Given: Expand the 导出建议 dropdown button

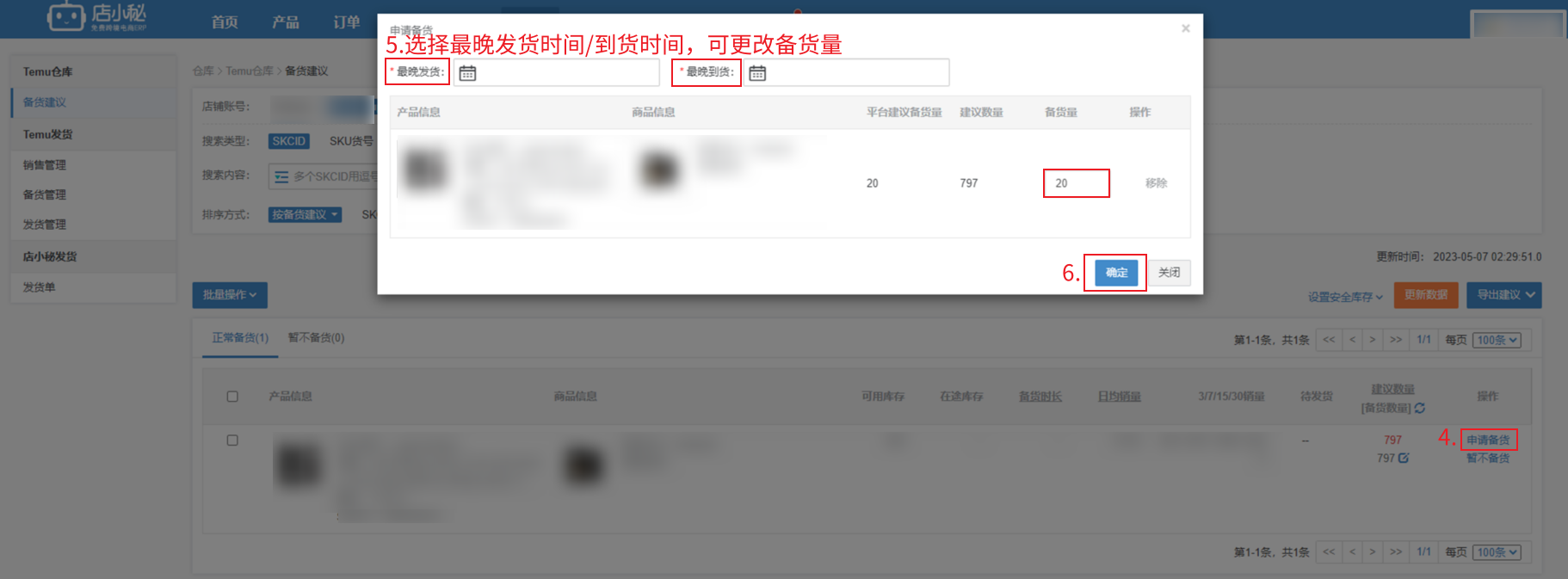Looking at the screenshot, I should (x=1504, y=295).
